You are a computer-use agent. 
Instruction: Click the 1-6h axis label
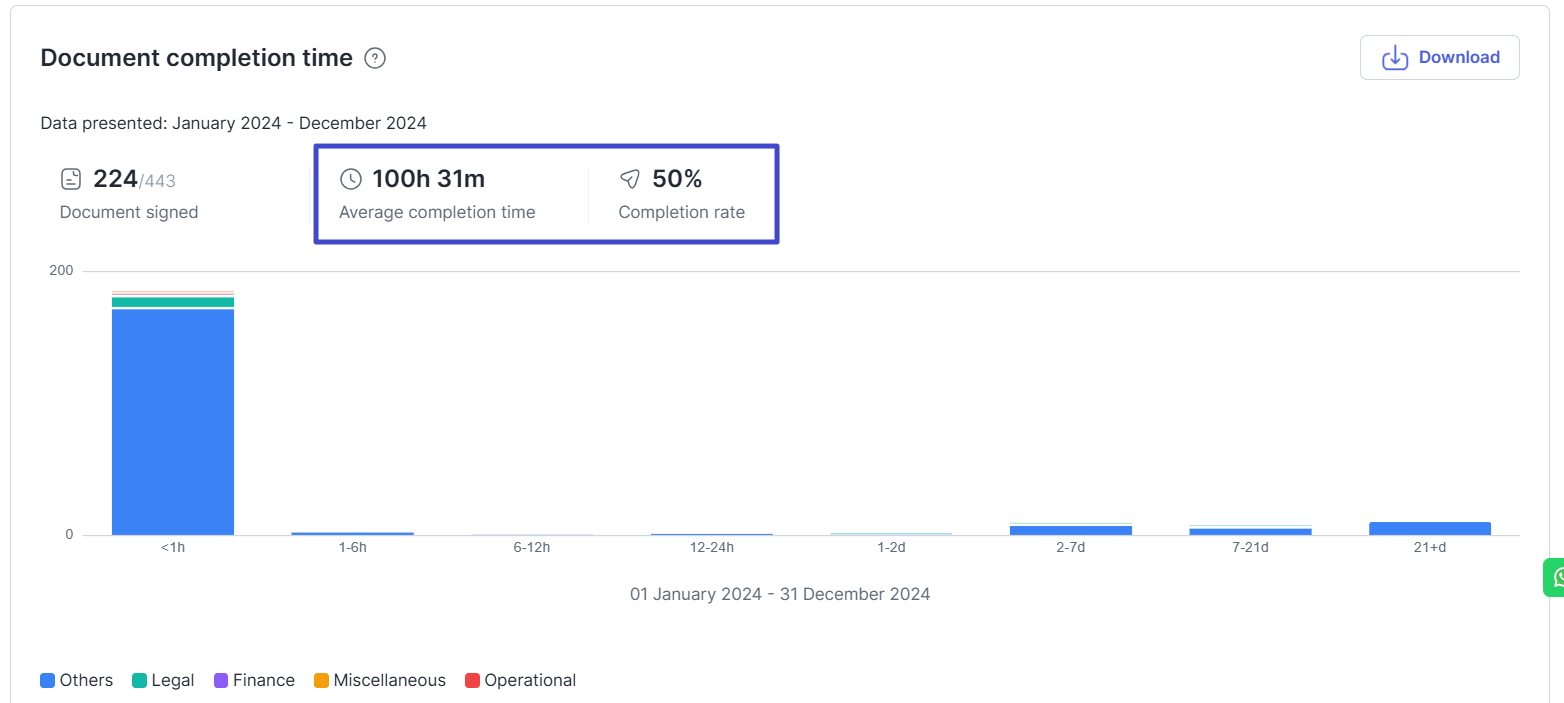(352, 548)
